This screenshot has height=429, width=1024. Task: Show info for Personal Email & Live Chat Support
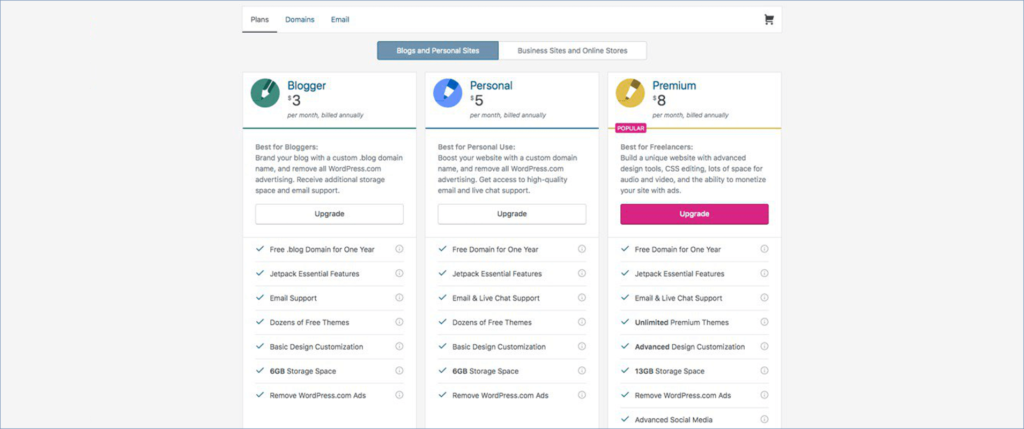pos(582,298)
